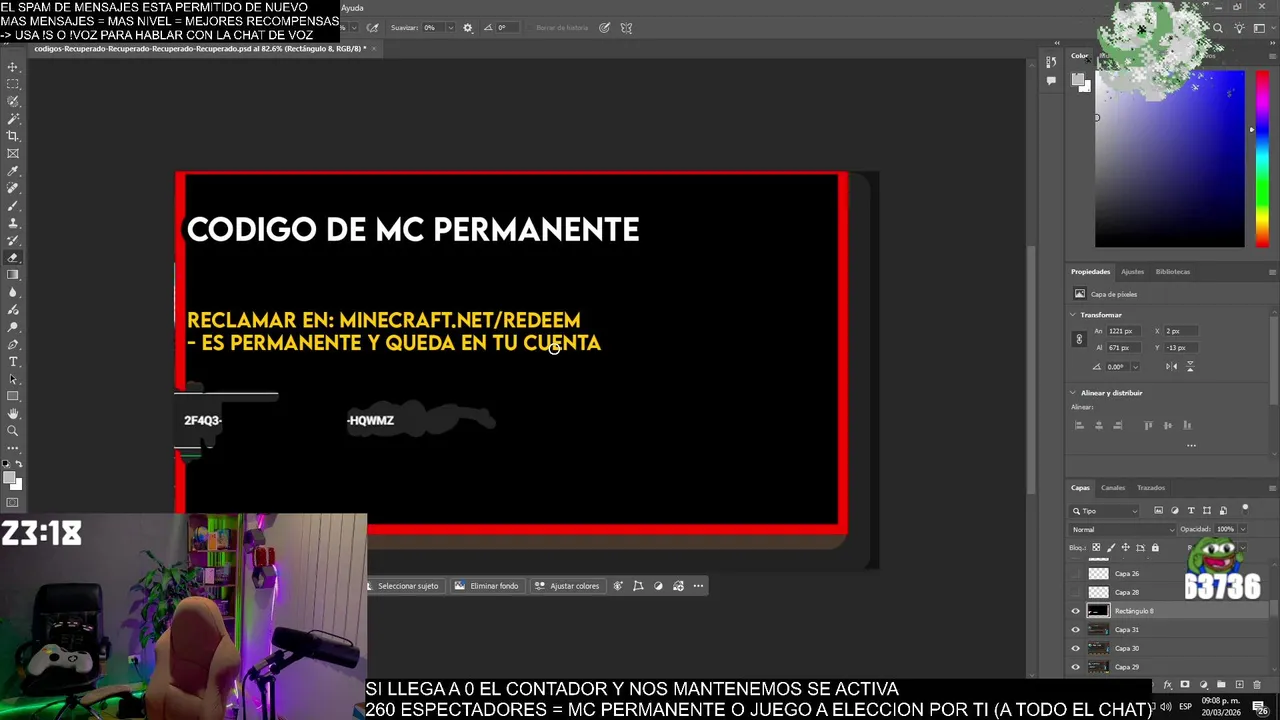This screenshot has height=720, width=1280.
Task: Hide the Capa 29 layer
Action: point(1076,667)
